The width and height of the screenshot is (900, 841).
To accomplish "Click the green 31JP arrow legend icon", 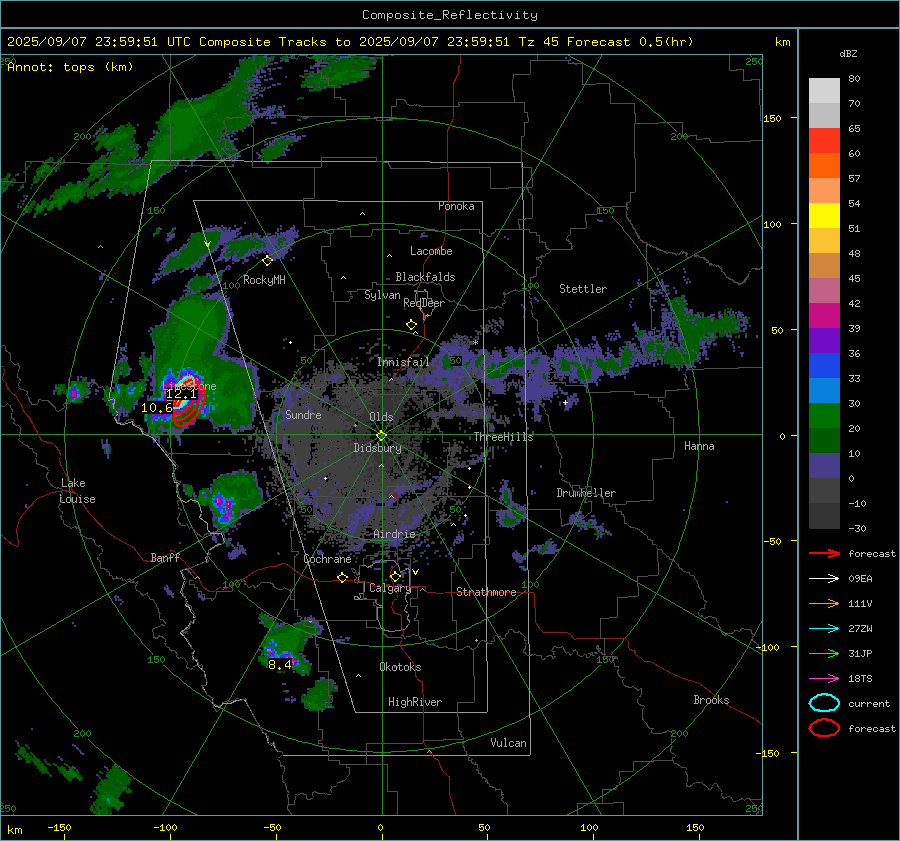I will 824,653.
